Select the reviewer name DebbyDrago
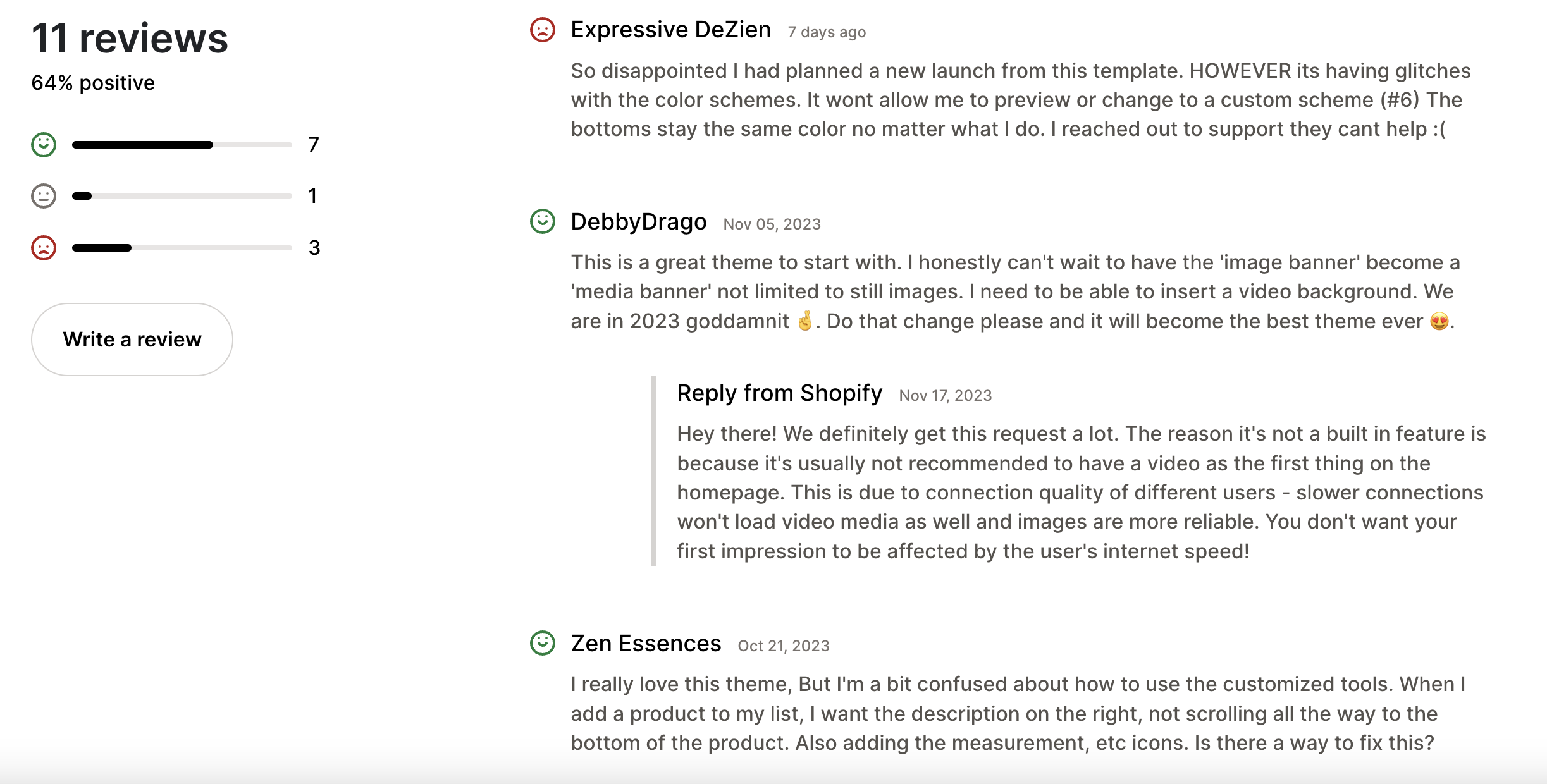This screenshot has width=1547, height=784. [x=639, y=222]
